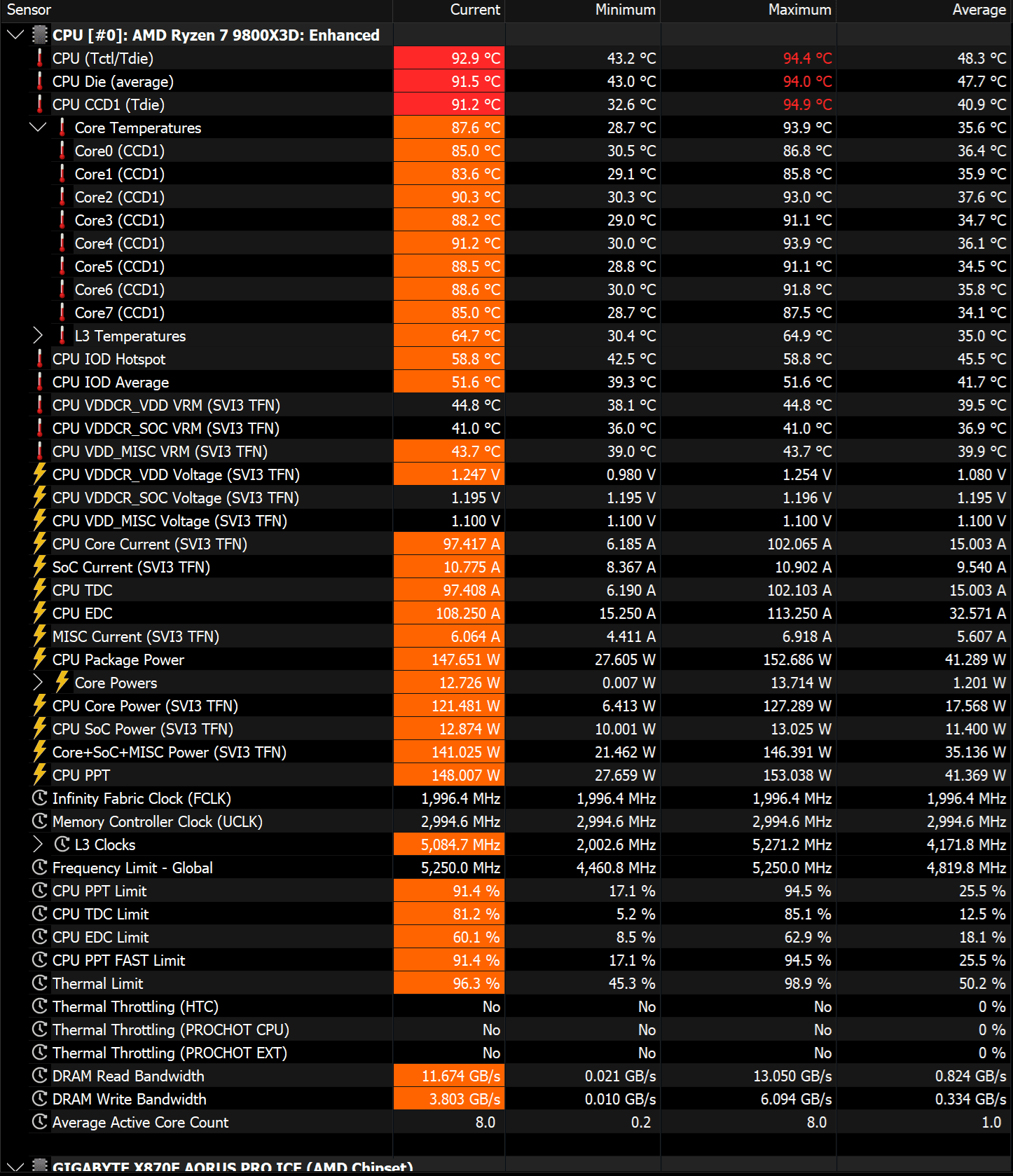The image size is (1013, 1176).
Task: Click thermometer icon for CPU VDD_MISC VRM
Action: point(39,451)
